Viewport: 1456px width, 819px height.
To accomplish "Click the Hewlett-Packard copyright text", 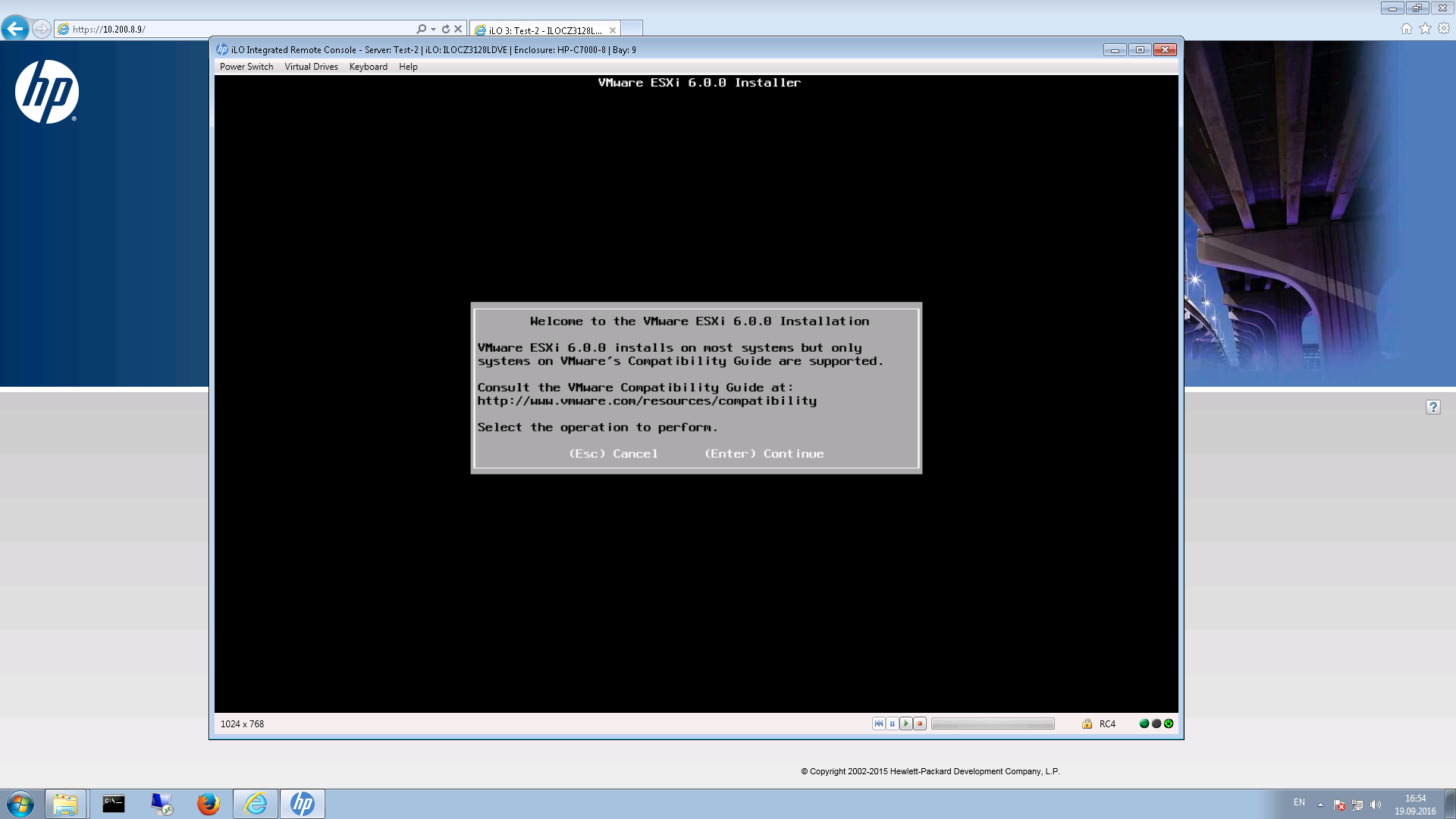I will point(930,771).
